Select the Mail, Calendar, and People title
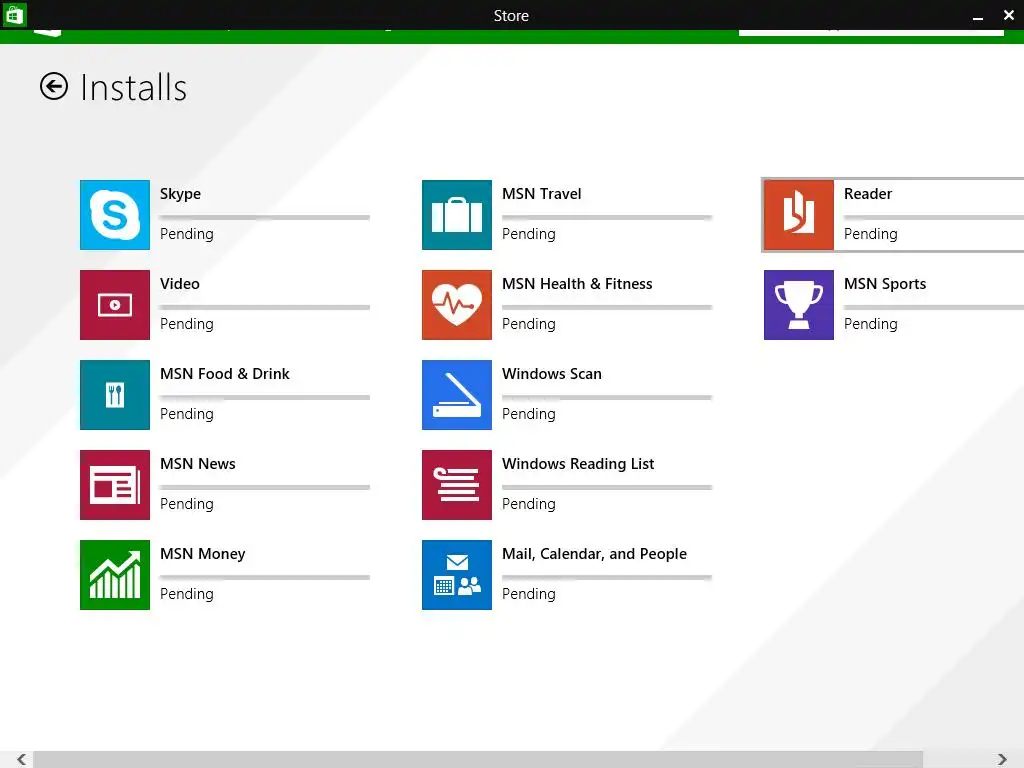The height and width of the screenshot is (768, 1024). [x=594, y=554]
